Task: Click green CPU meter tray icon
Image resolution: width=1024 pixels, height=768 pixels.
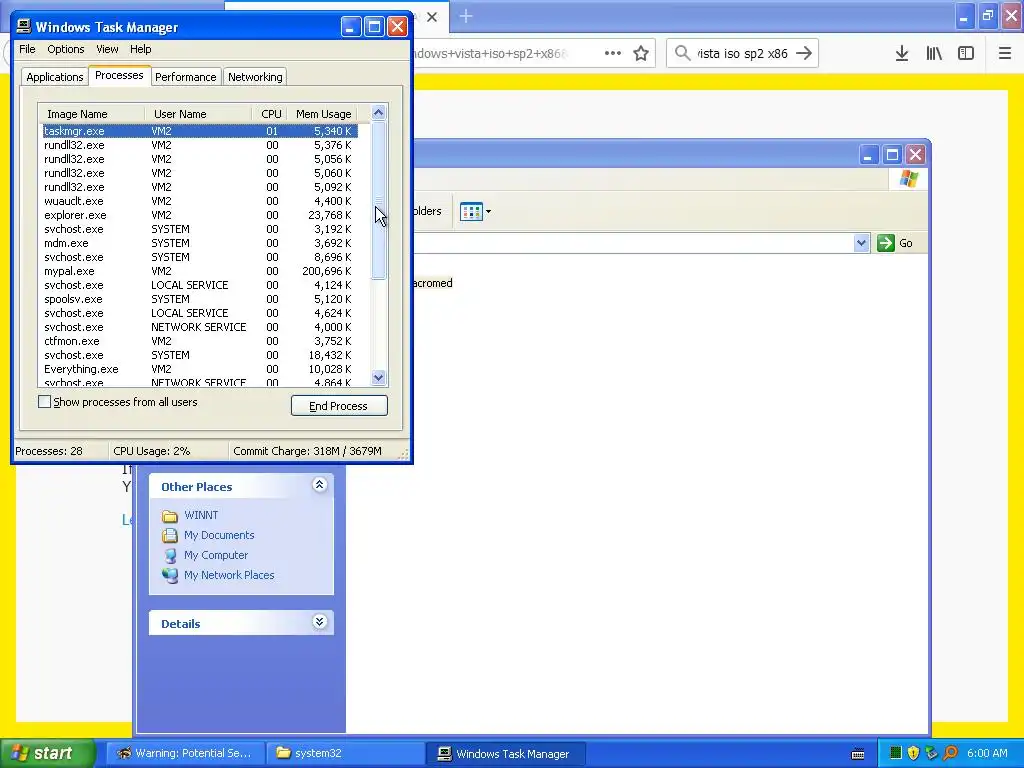Action: (x=895, y=754)
